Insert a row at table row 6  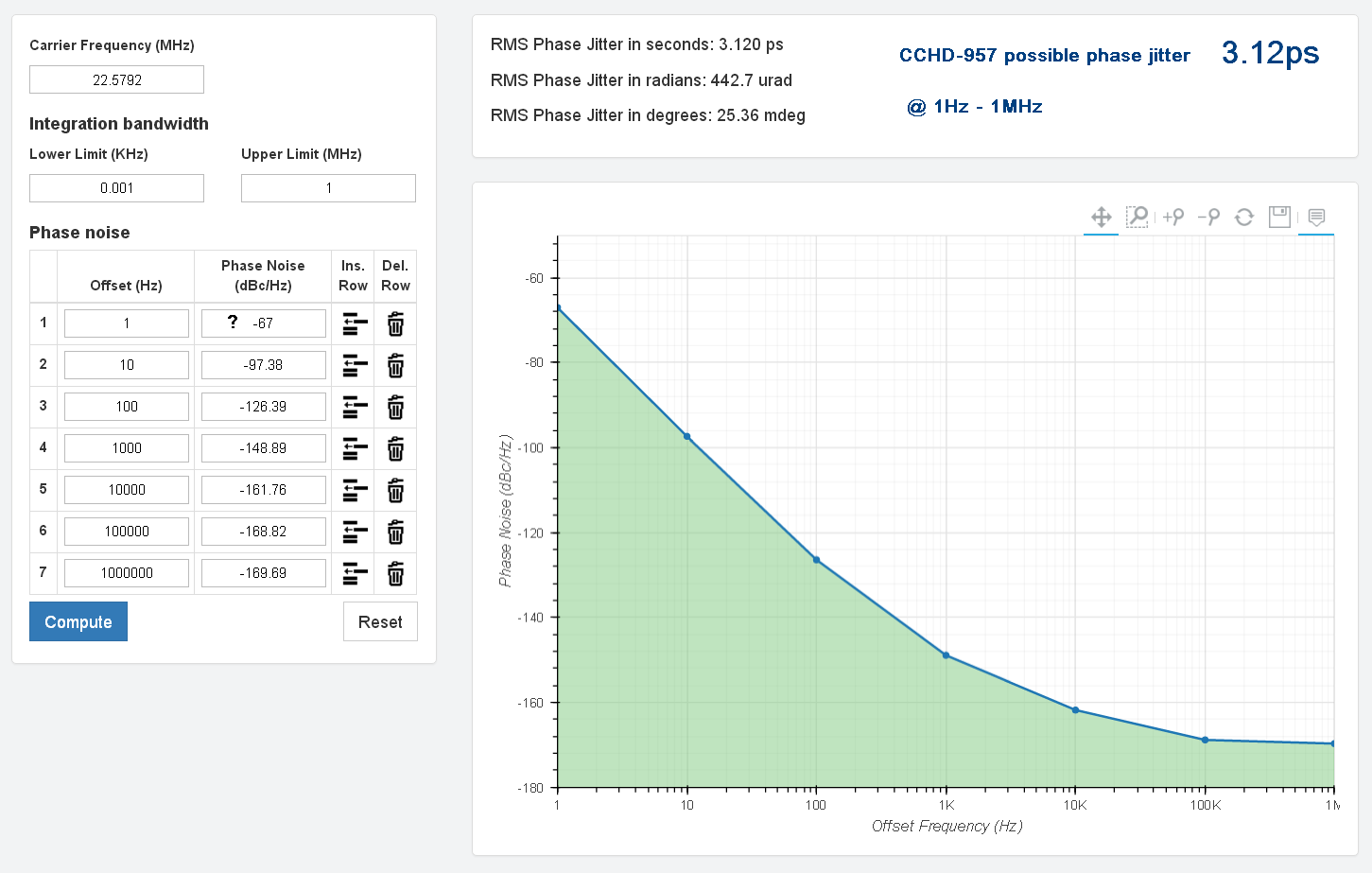coord(355,533)
